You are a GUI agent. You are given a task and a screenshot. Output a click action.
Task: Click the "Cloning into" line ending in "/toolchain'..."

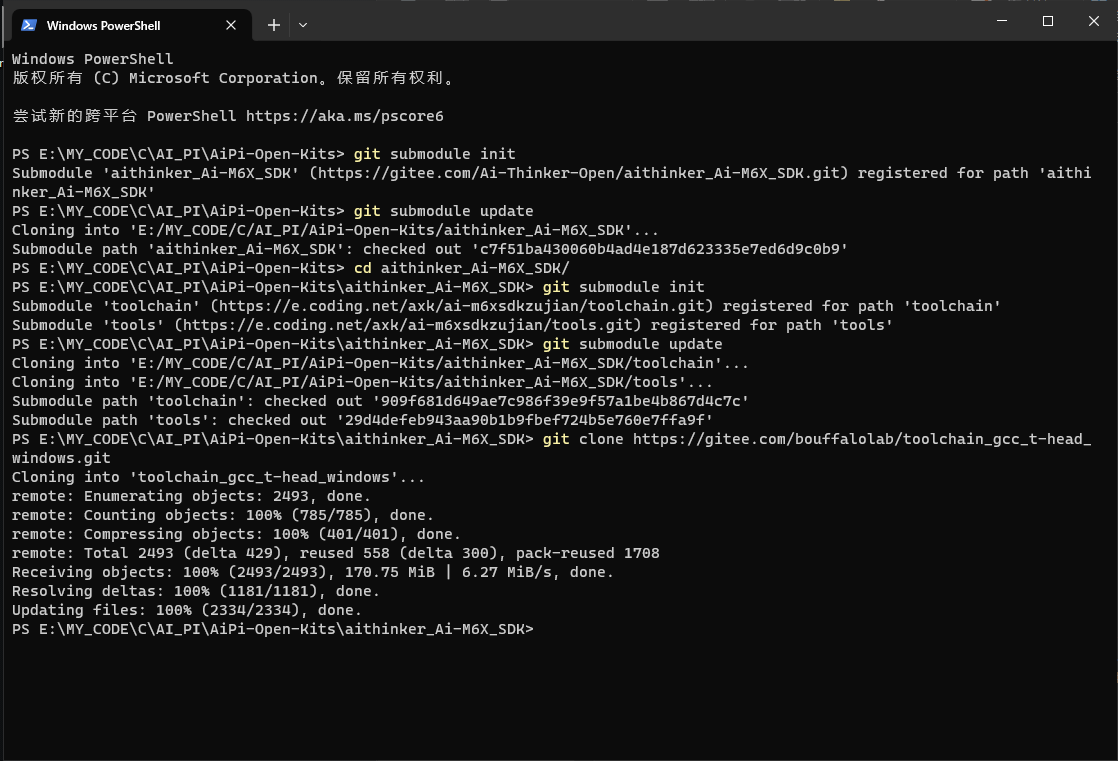380,363
